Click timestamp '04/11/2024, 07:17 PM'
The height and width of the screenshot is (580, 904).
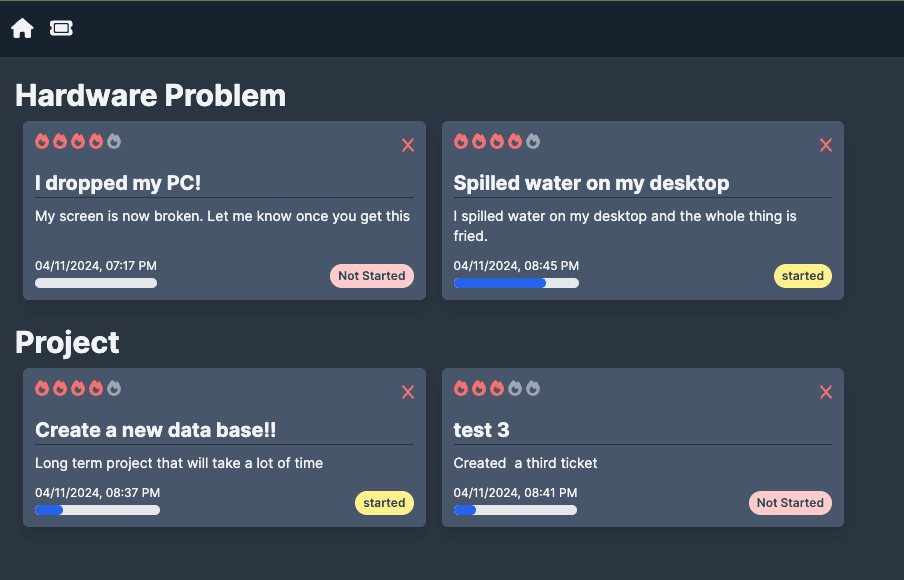coord(96,266)
